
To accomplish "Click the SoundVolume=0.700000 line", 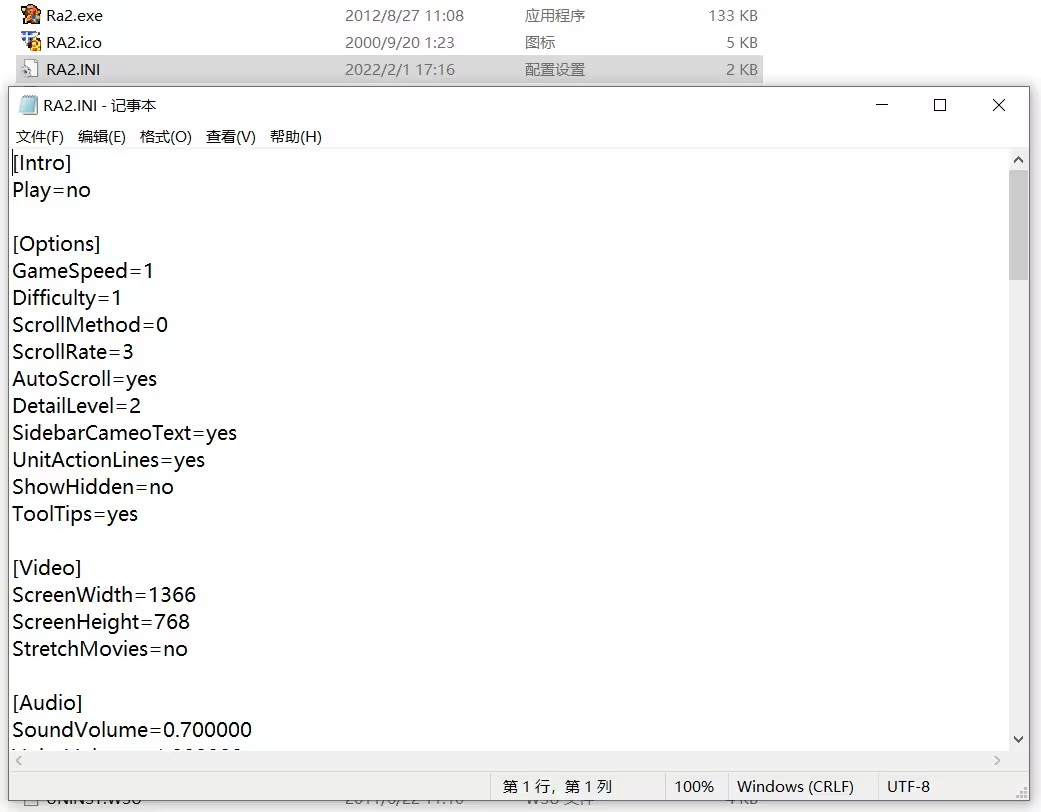I will tap(132, 730).
